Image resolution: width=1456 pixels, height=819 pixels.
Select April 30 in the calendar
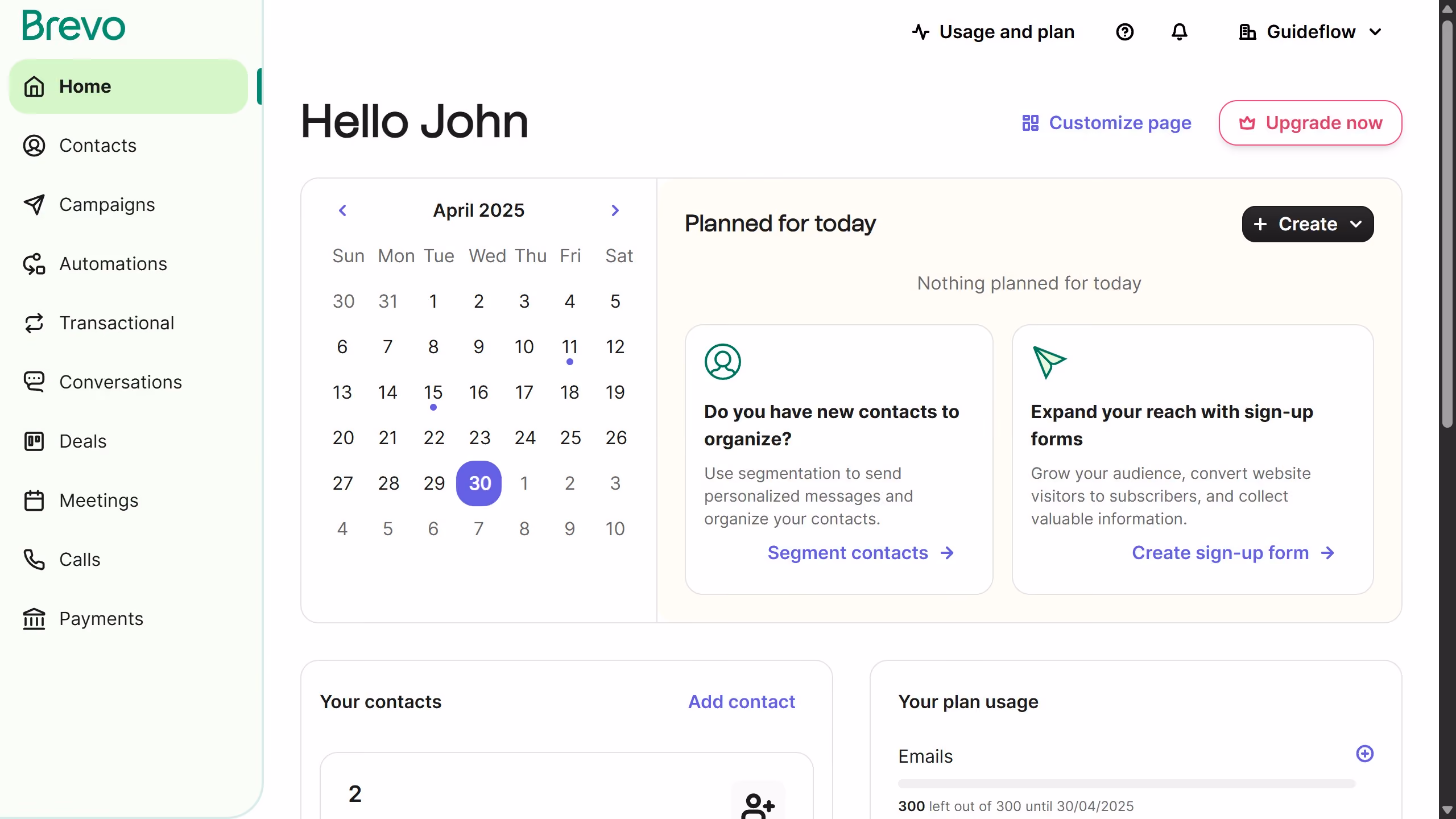tap(479, 483)
